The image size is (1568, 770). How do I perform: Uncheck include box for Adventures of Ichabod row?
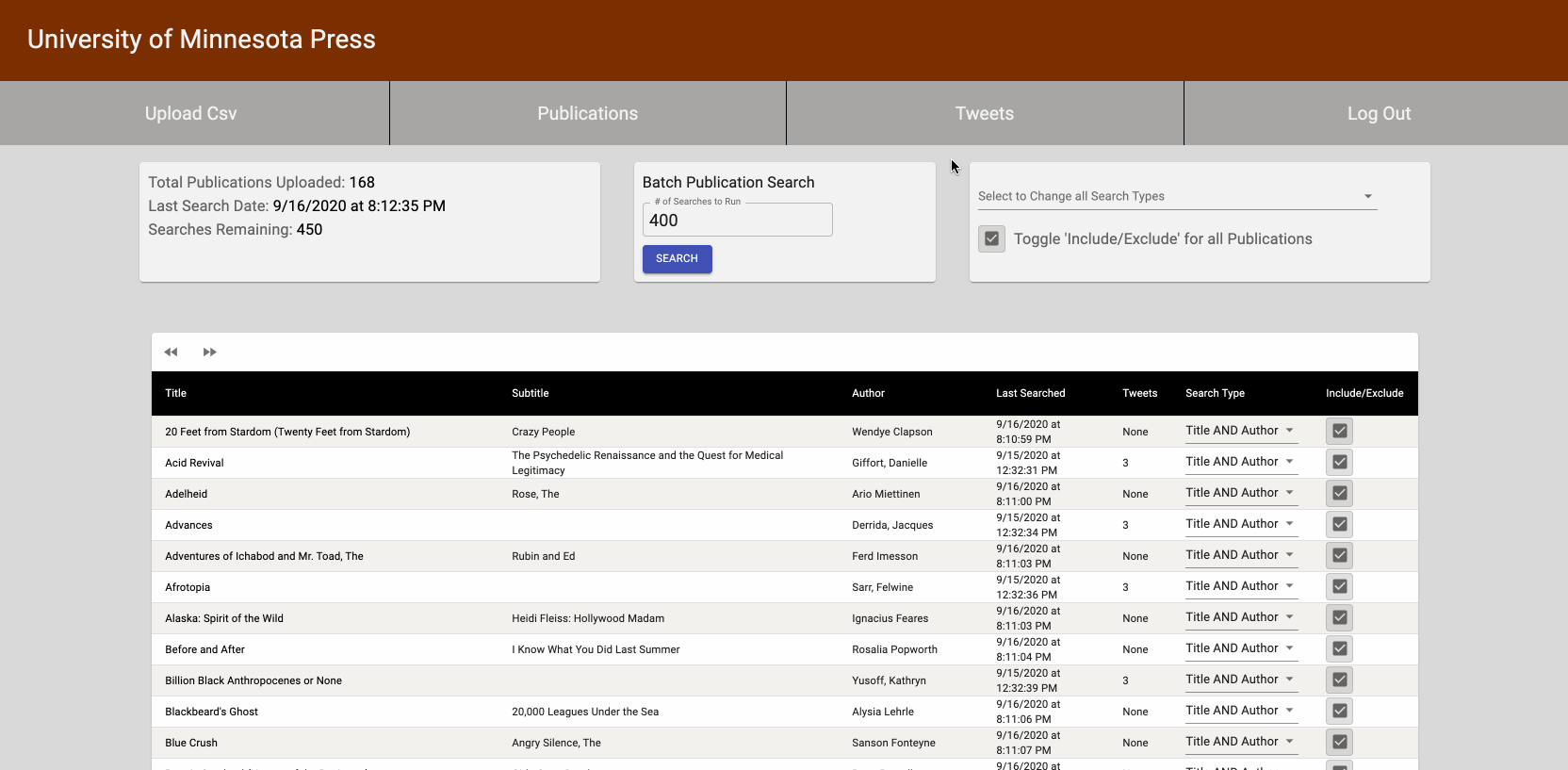pos(1339,556)
